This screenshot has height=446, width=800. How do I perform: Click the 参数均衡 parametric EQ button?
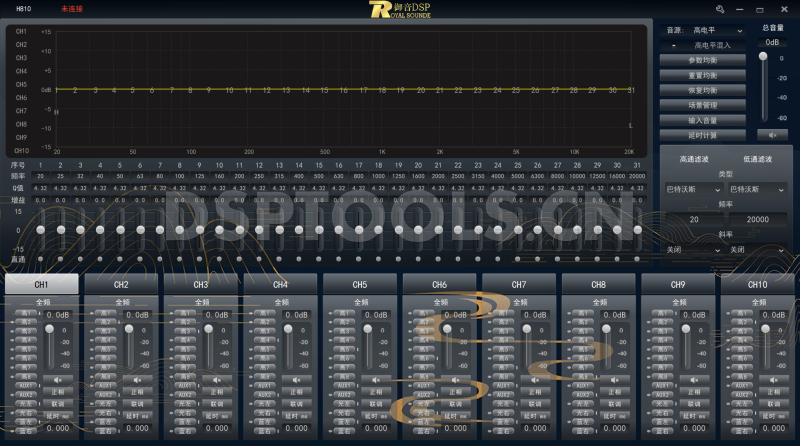coord(703,60)
